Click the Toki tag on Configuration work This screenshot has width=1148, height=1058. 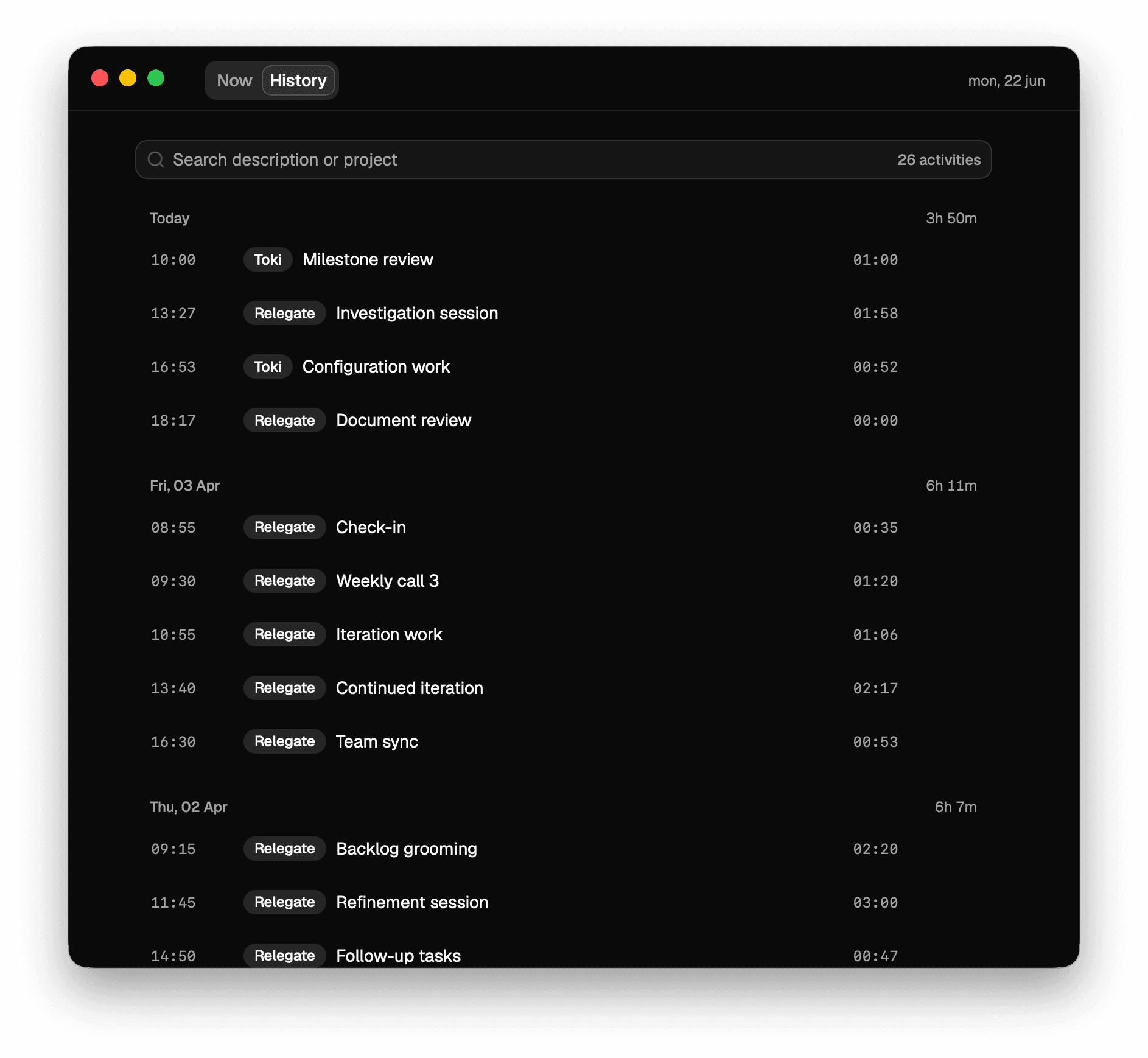tap(268, 367)
